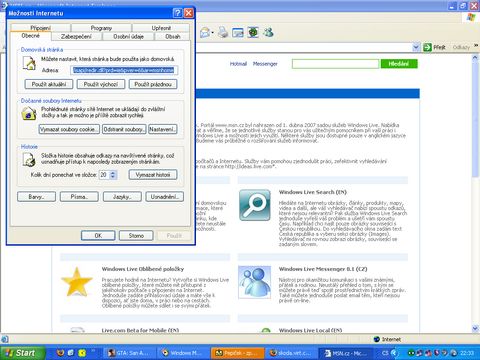Open the Písma fonts dialog
480x360 pixels.
[79, 197]
